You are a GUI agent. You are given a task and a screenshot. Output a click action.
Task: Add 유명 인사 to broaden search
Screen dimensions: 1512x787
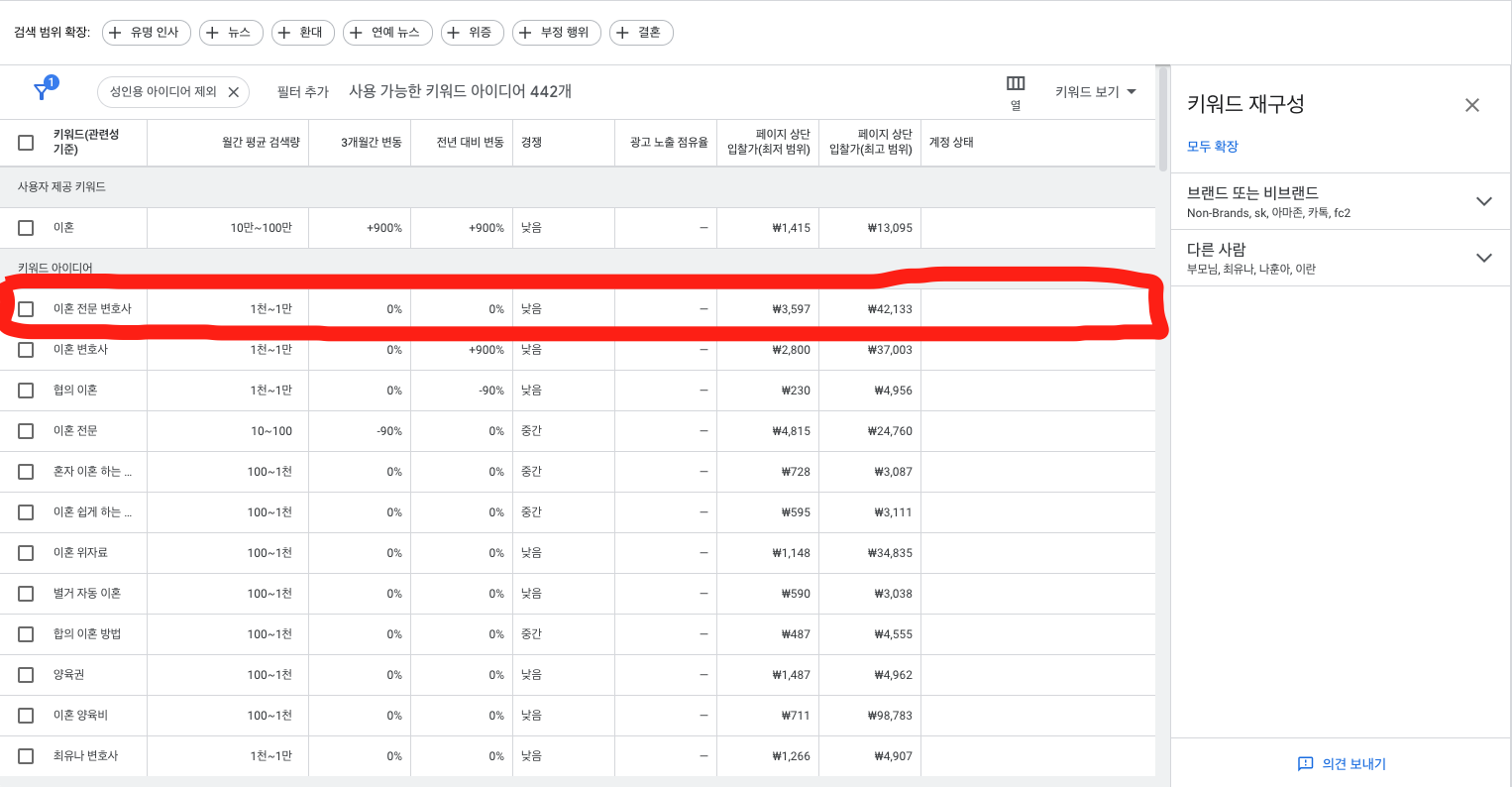tap(147, 33)
